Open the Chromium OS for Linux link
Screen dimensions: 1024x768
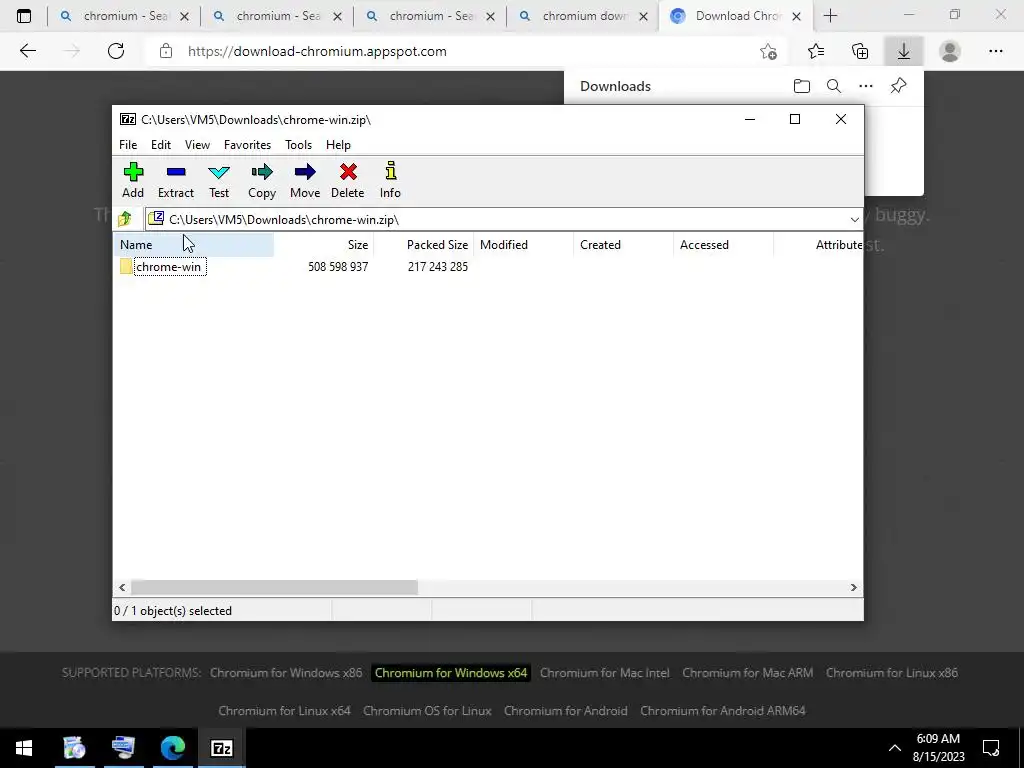coord(427,711)
